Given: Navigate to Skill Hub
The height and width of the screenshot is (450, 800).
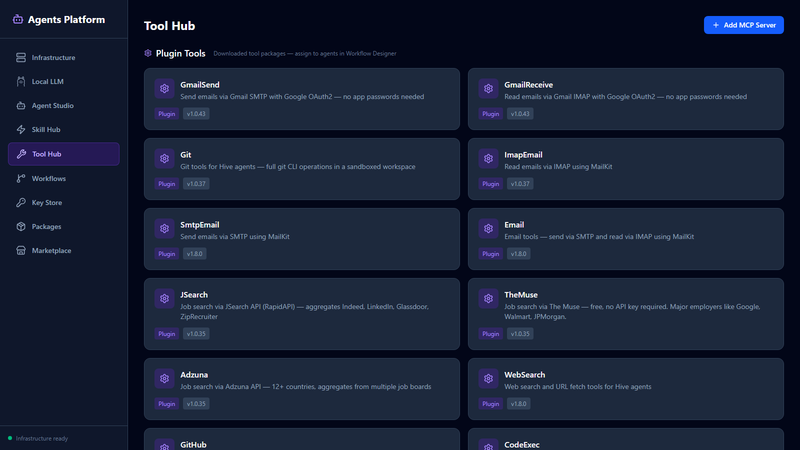Looking at the screenshot, I should [46, 130].
